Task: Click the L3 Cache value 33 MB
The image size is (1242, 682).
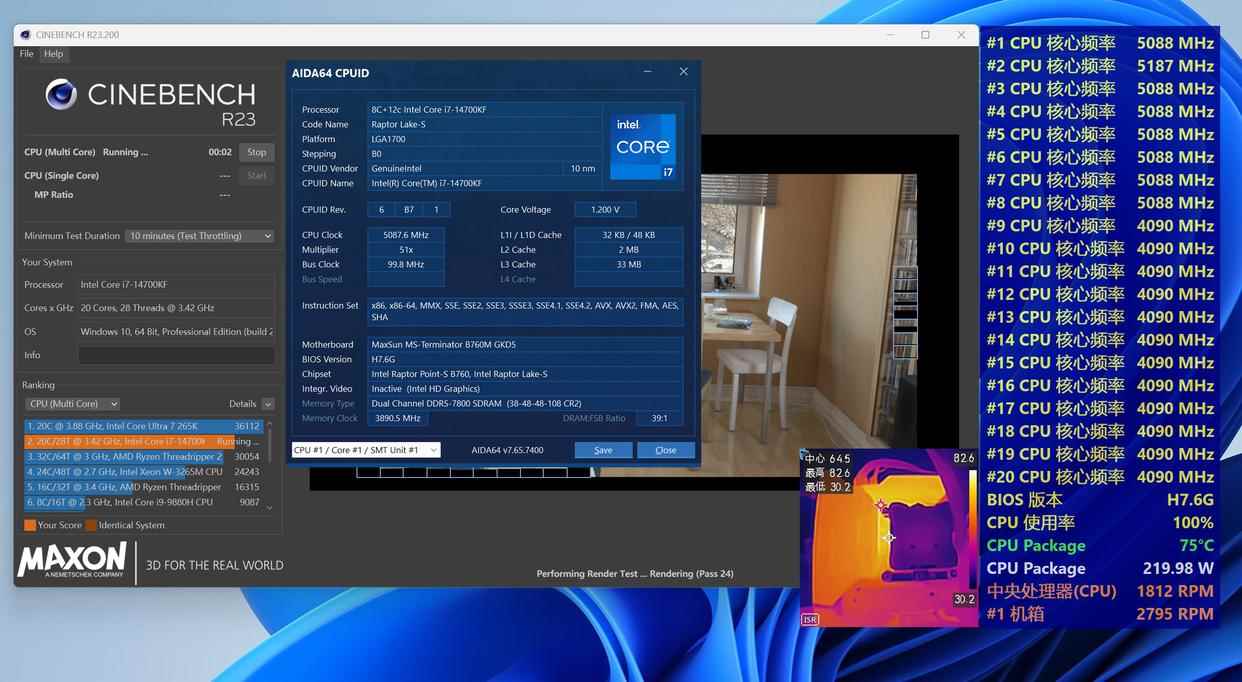Action: (629, 265)
